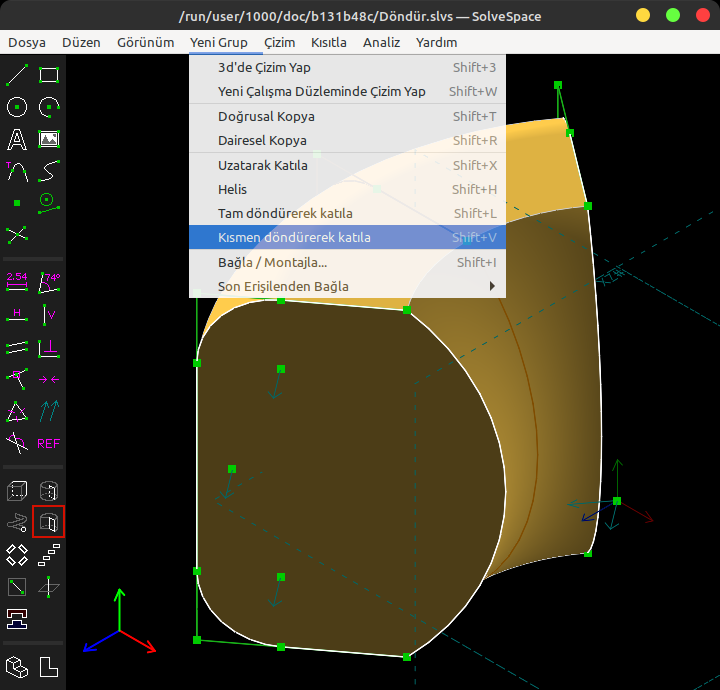This screenshot has height=690, width=720.
Task: Apply point-on-line constraint icon
Action: (17, 379)
